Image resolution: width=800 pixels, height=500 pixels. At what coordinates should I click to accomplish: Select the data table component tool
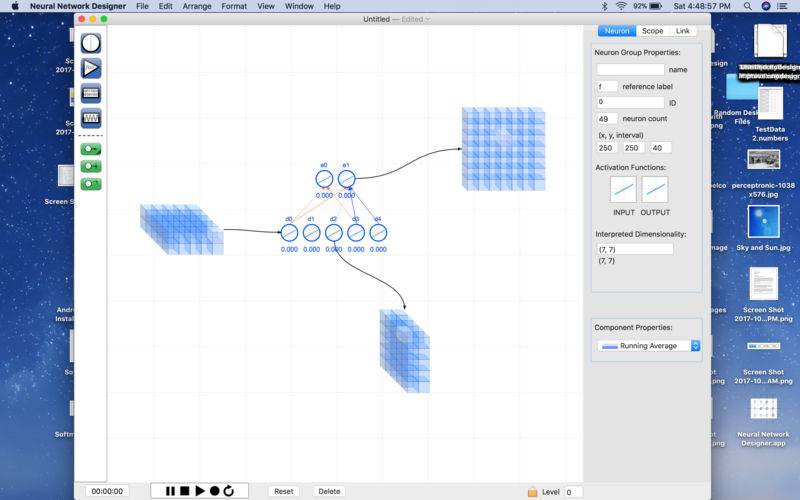coord(91,93)
